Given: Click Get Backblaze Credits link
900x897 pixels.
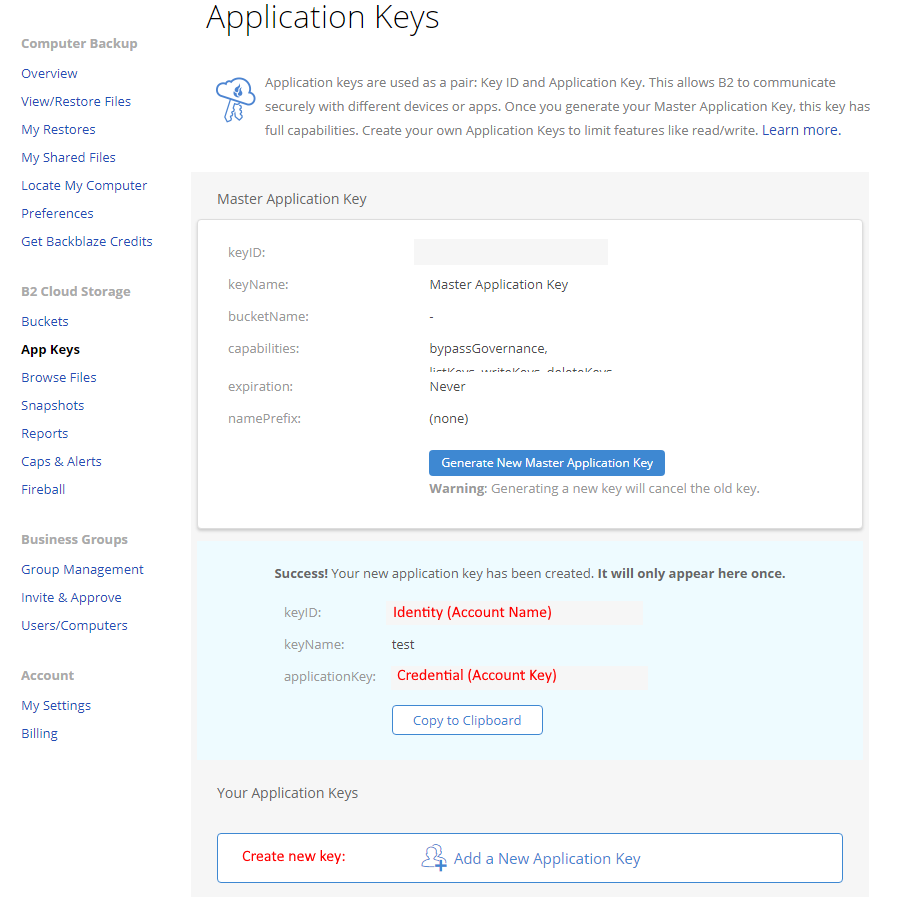Looking at the screenshot, I should (x=87, y=242).
